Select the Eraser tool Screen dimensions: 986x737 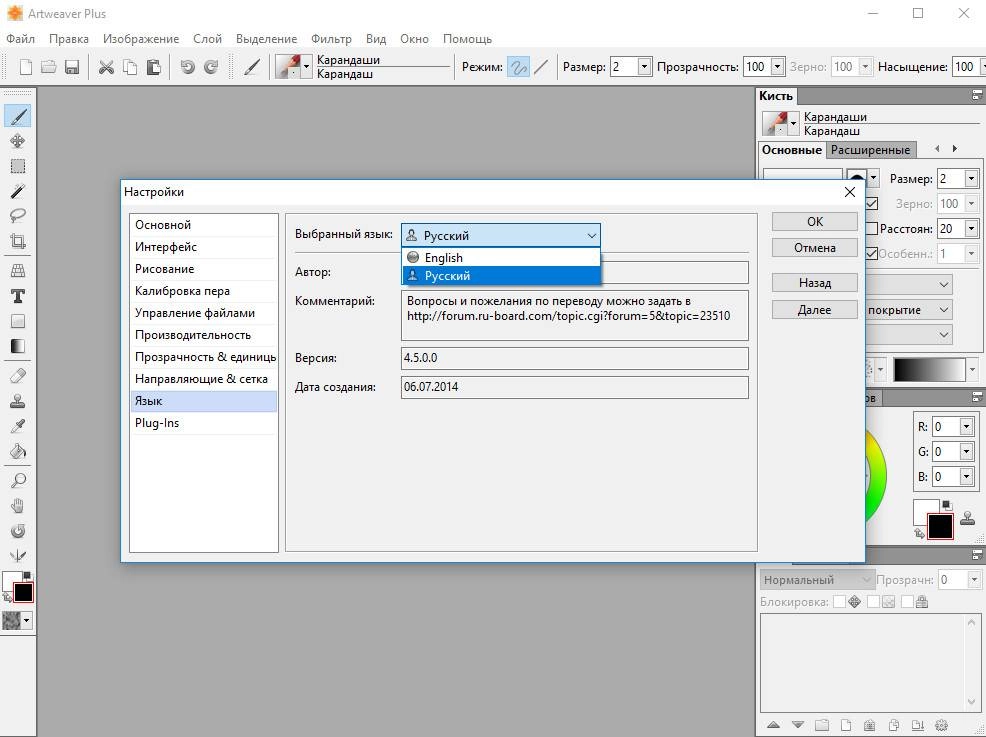(18, 376)
